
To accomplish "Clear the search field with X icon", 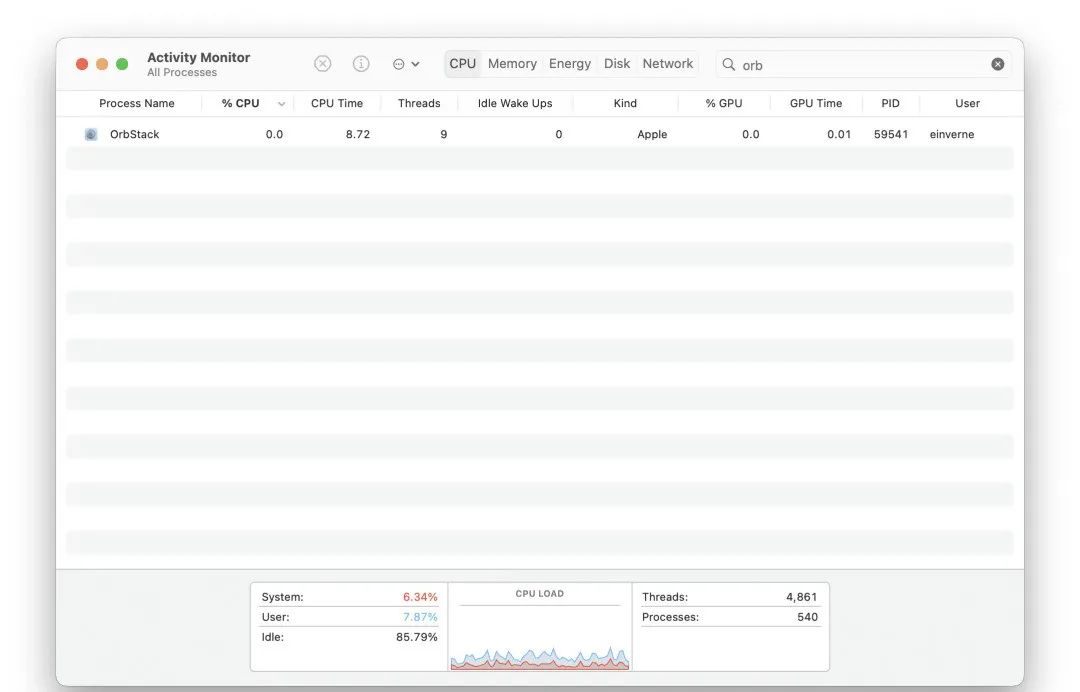I will click(997, 64).
